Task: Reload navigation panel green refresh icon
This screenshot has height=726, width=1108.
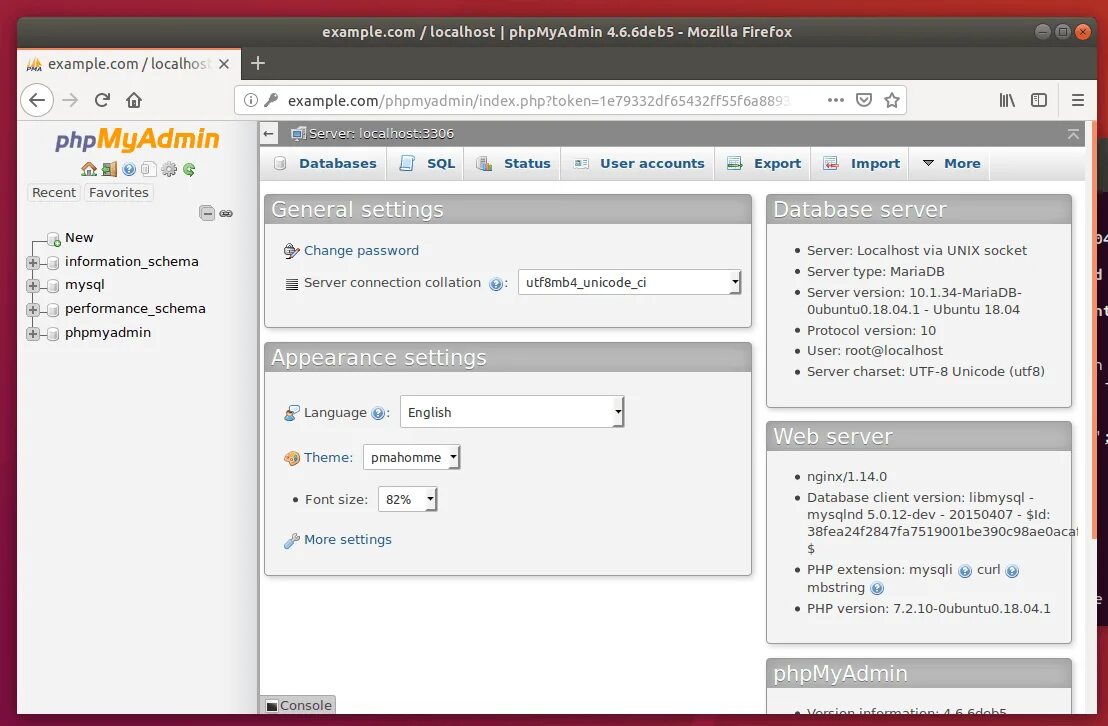Action: coord(189,169)
